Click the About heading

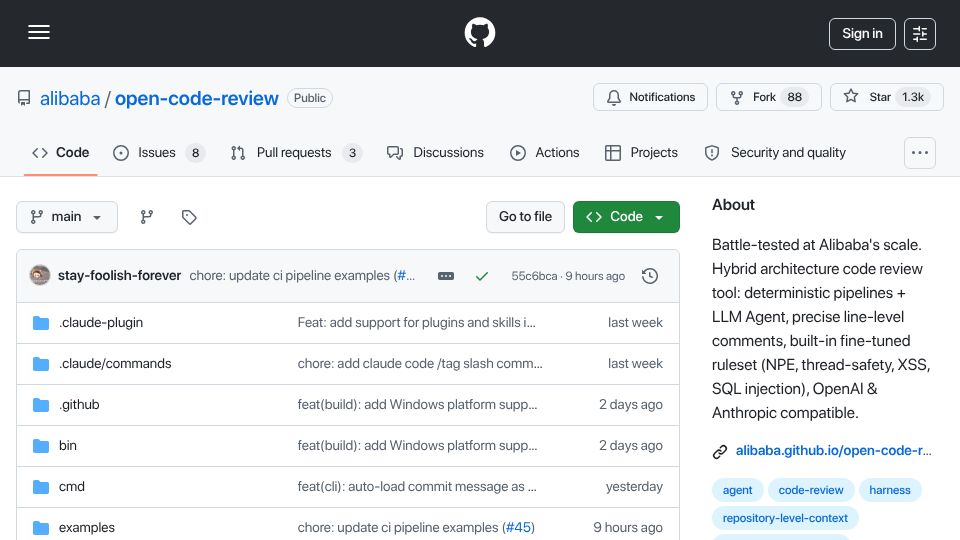click(x=733, y=205)
